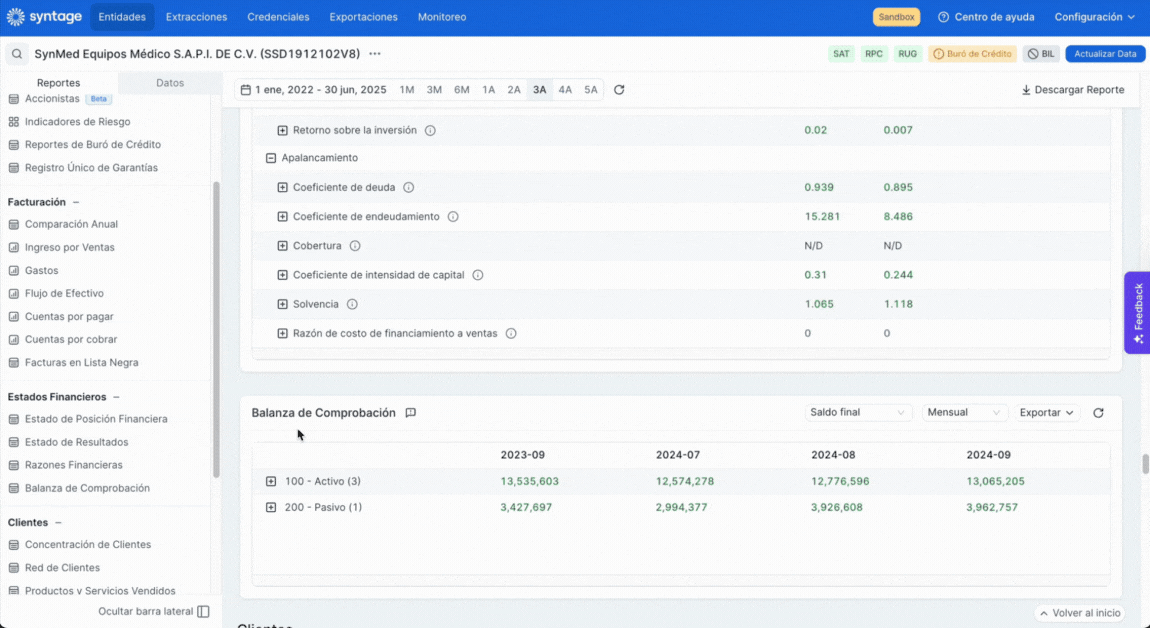Click info icon next to Coeficiente de endeudamiento
This screenshot has width=1150, height=628.
tap(453, 217)
